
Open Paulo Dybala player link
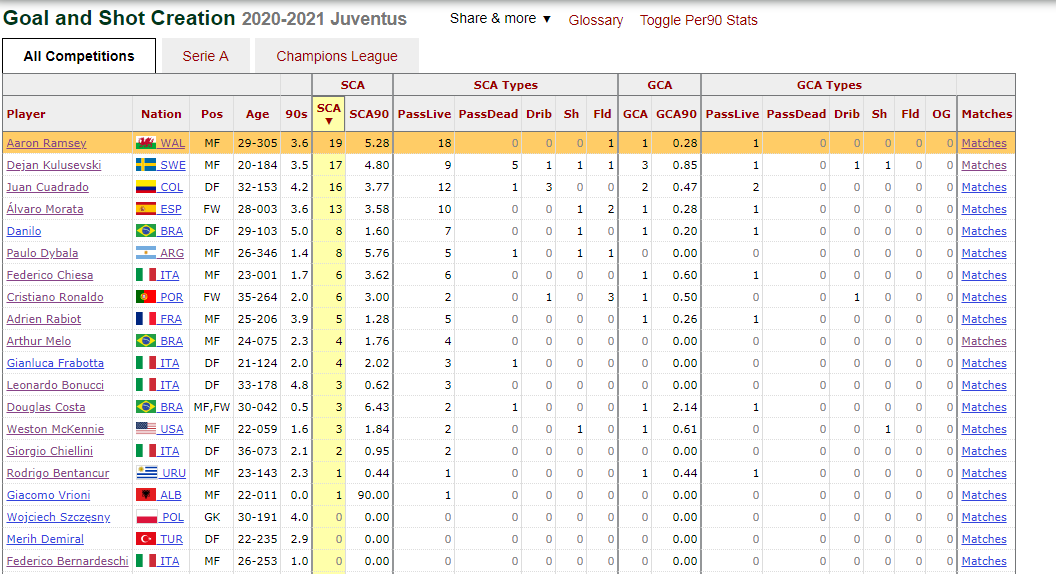(x=42, y=253)
